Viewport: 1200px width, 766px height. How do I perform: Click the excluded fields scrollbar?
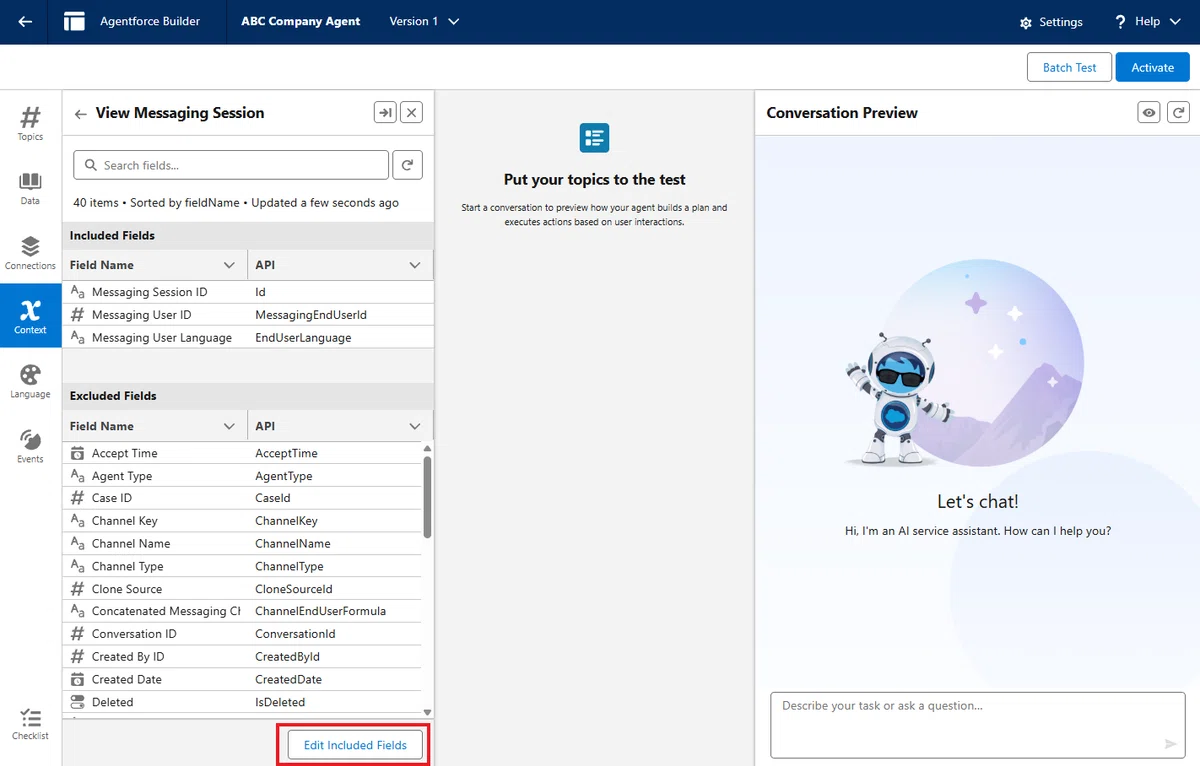coord(428,497)
